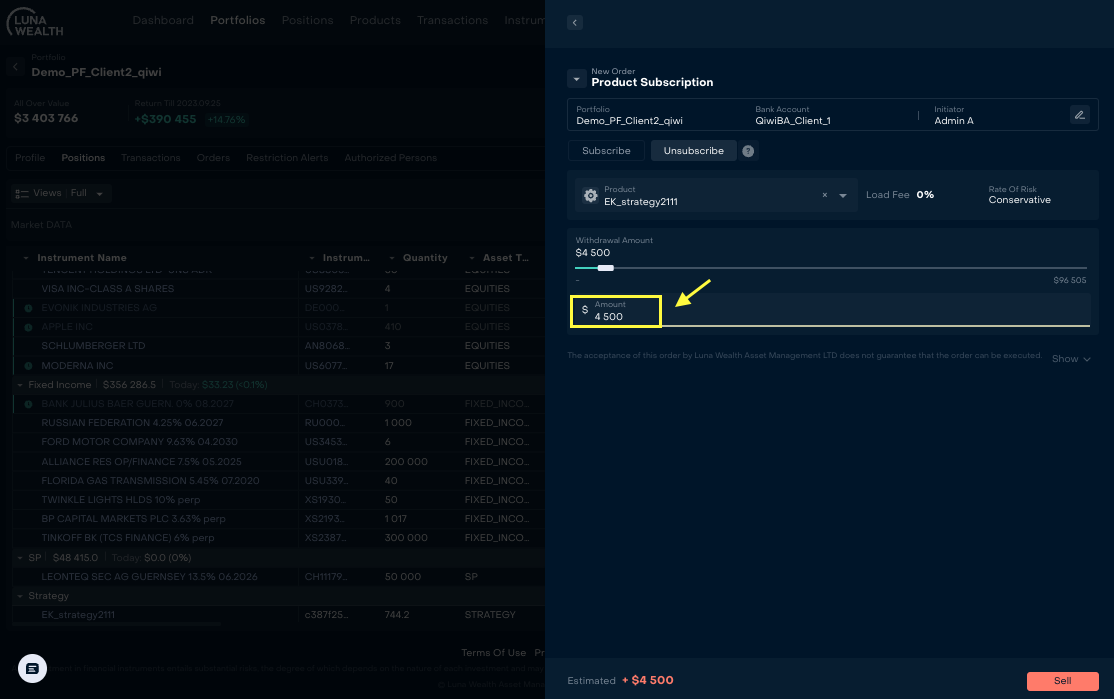Click the edit pencil icon beside Initiator
Viewport: 1114px width, 699px height.
[x=1079, y=115]
